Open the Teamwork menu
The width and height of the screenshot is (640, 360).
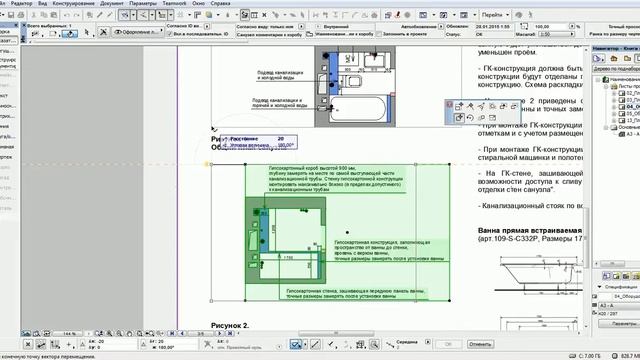(174, 3)
